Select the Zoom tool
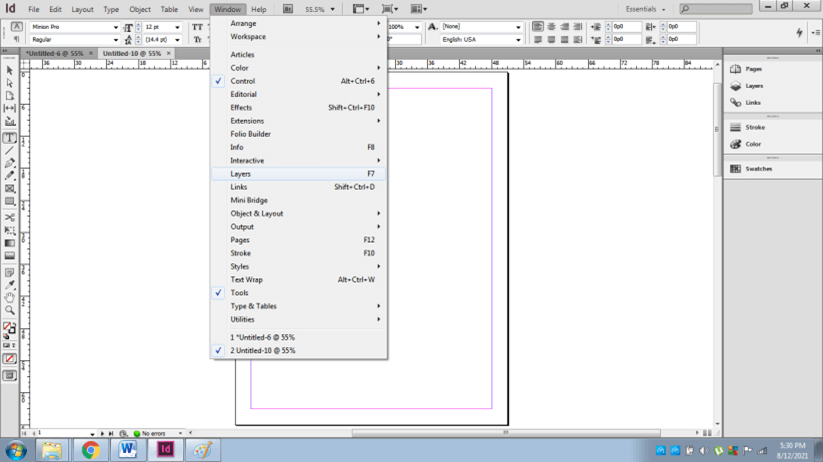Viewport: 823px width, 462px height. (x=9, y=310)
